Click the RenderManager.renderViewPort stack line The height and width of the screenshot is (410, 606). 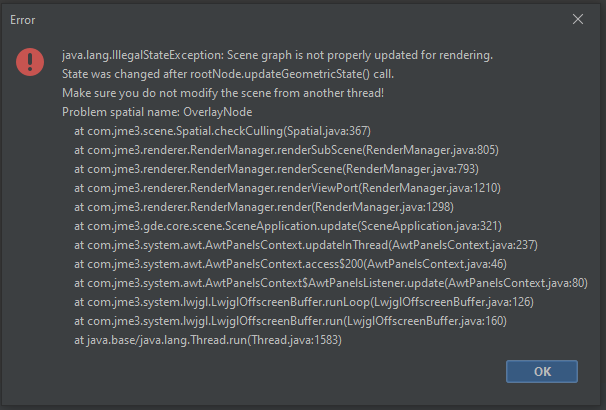coord(287,188)
